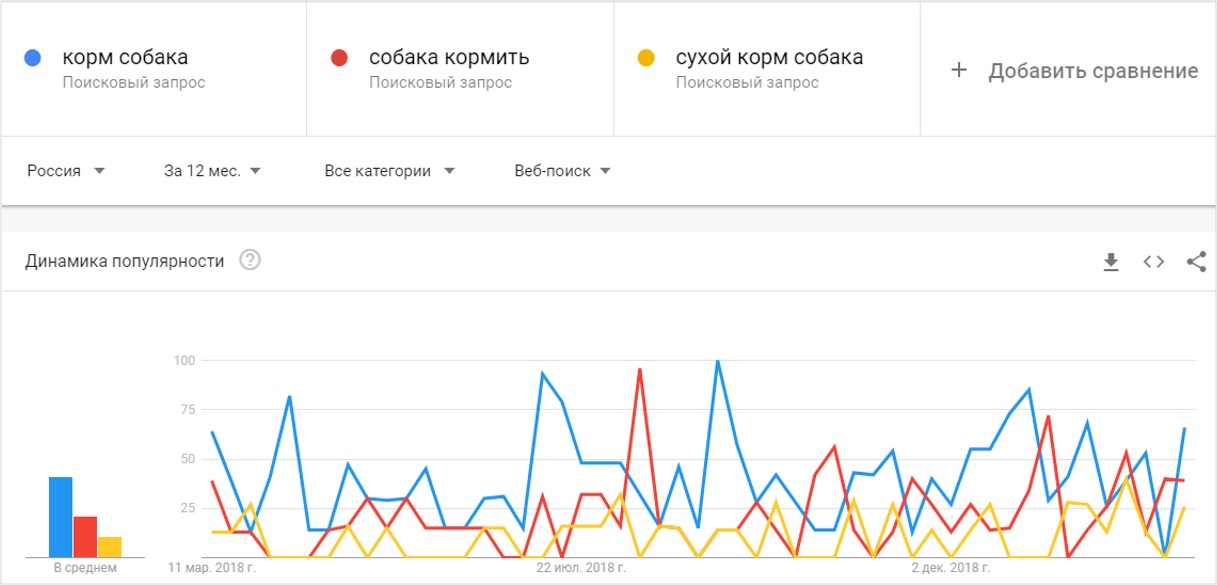Select the сухой корм собака term
1217x585 pixels.
(769, 58)
